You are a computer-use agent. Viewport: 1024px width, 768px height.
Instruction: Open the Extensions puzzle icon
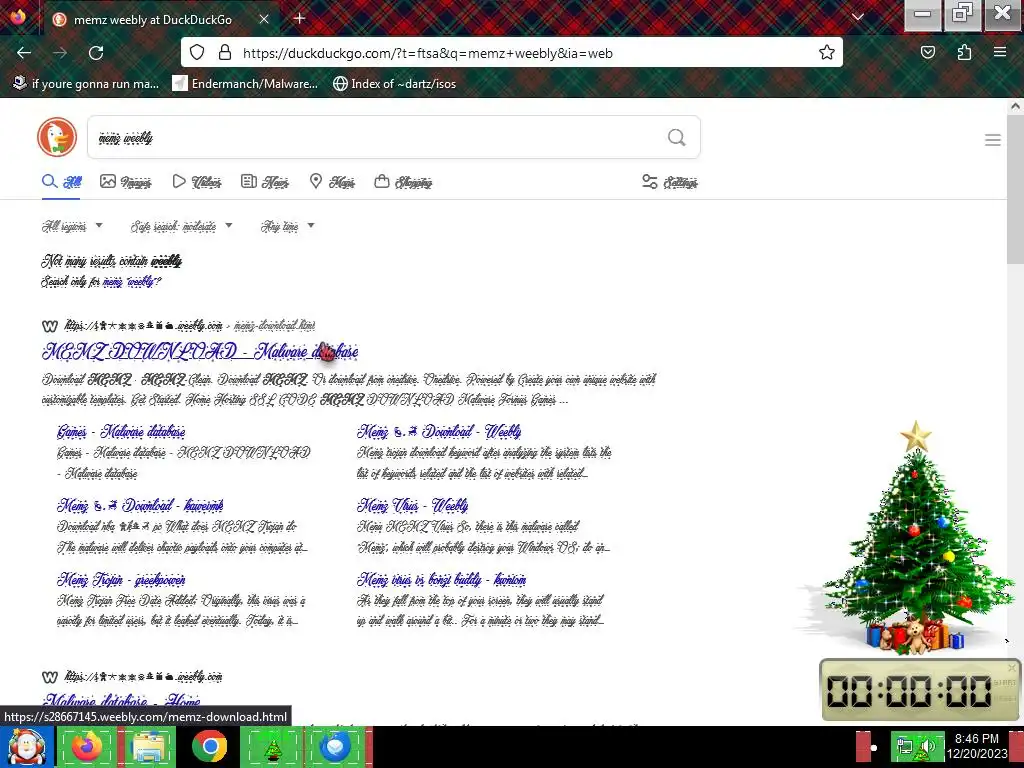(x=965, y=53)
